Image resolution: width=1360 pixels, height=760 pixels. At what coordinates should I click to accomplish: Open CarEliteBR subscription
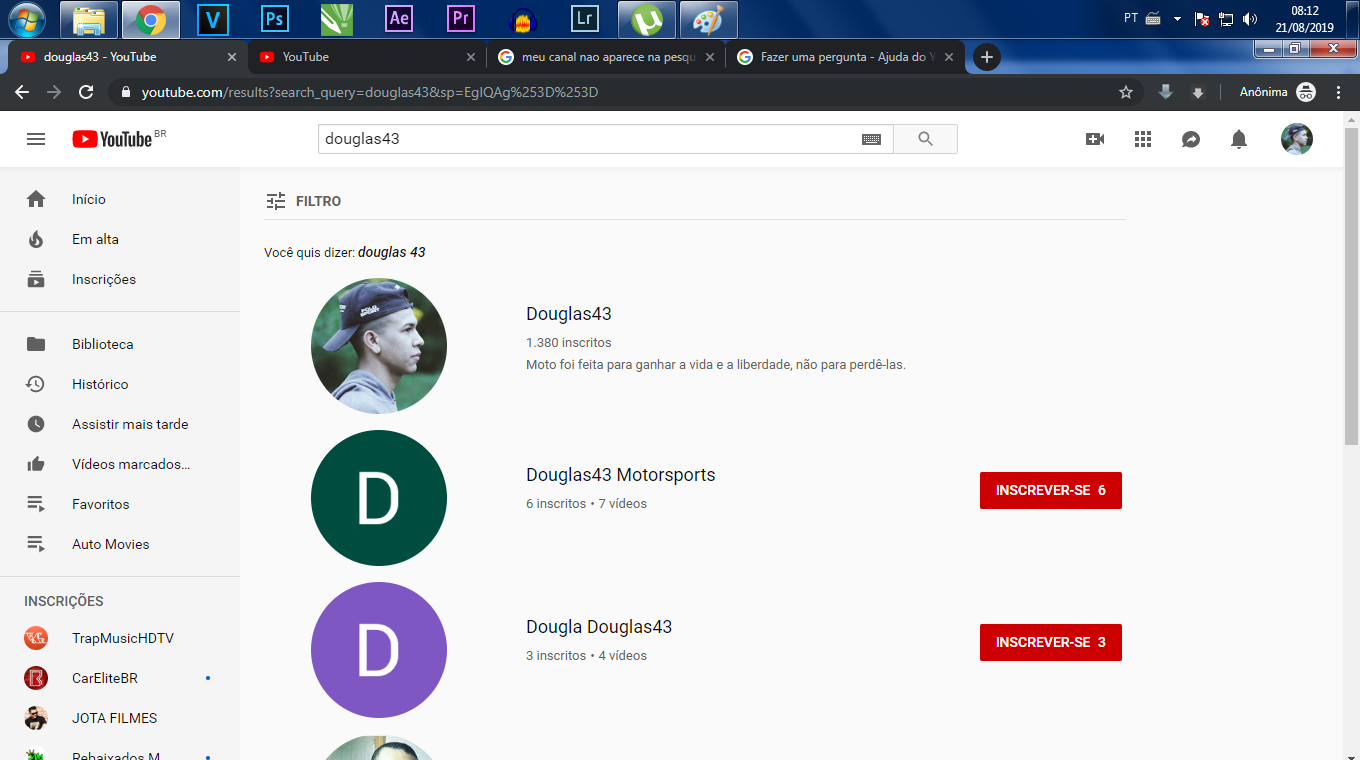[x=120, y=678]
